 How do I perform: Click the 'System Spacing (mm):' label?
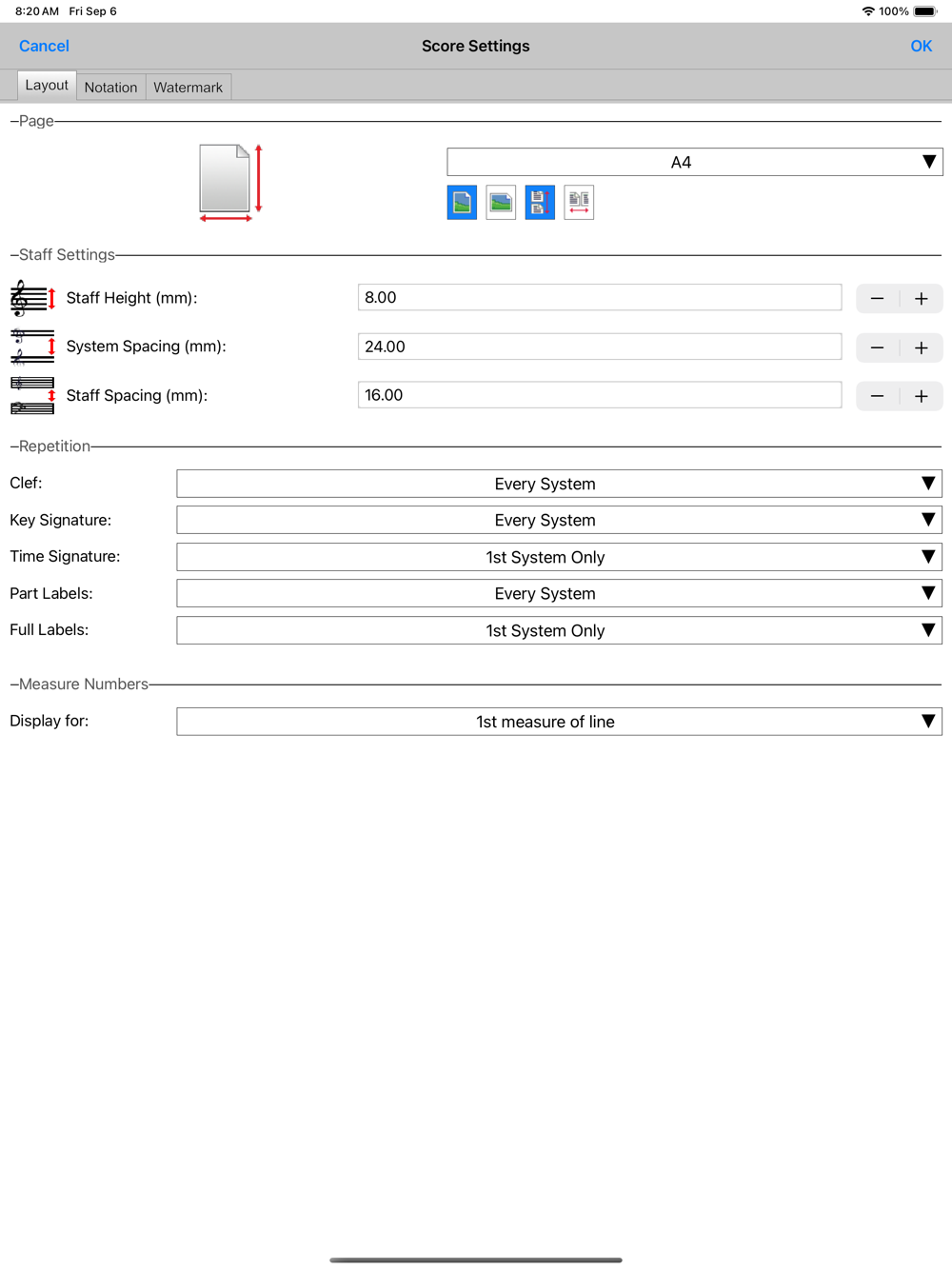[x=147, y=347]
